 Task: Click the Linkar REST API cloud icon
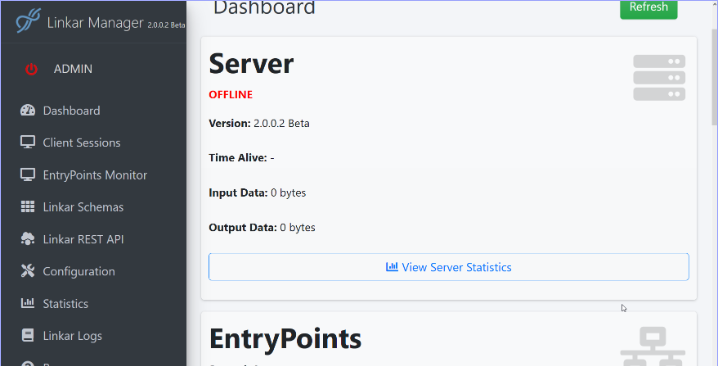click(28, 239)
